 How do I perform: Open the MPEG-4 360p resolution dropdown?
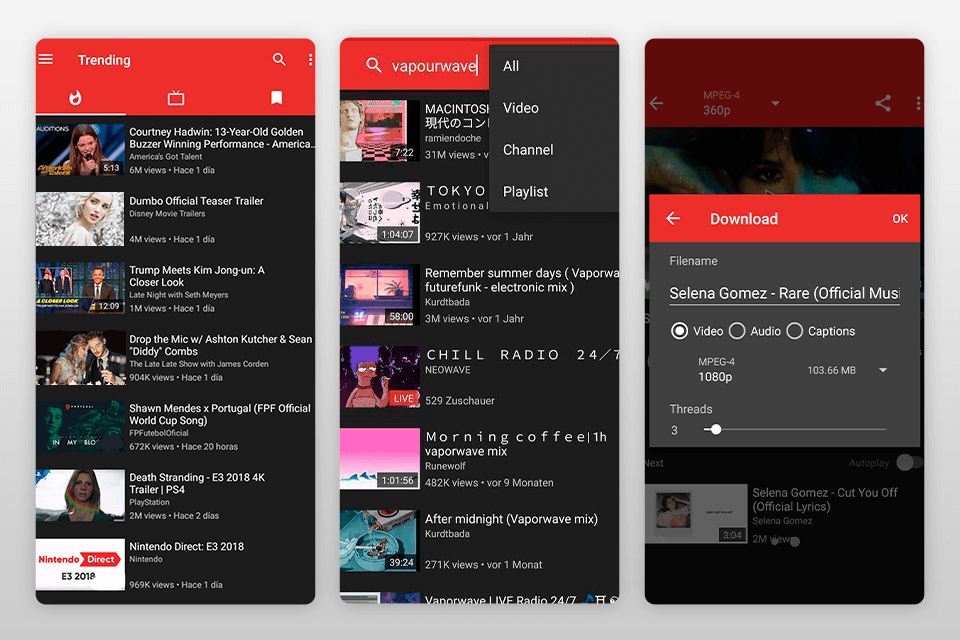775,103
